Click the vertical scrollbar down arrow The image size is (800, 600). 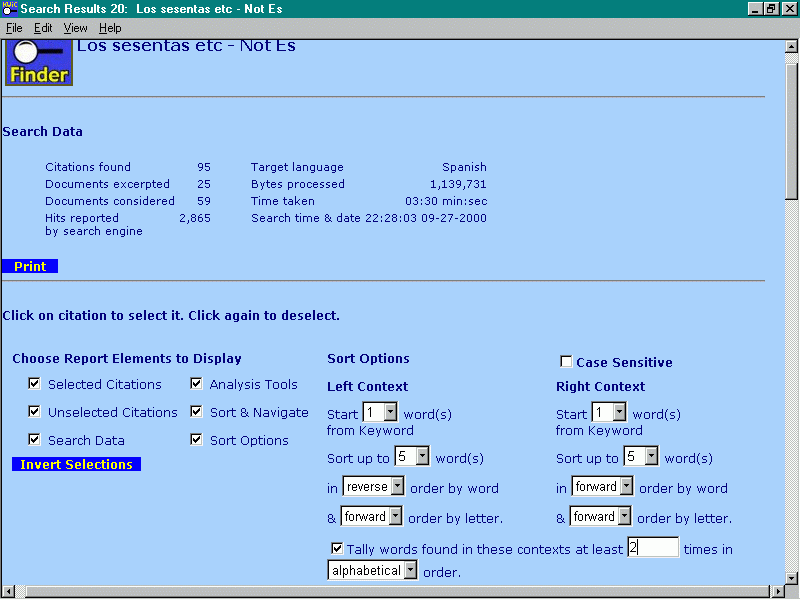(791, 579)
